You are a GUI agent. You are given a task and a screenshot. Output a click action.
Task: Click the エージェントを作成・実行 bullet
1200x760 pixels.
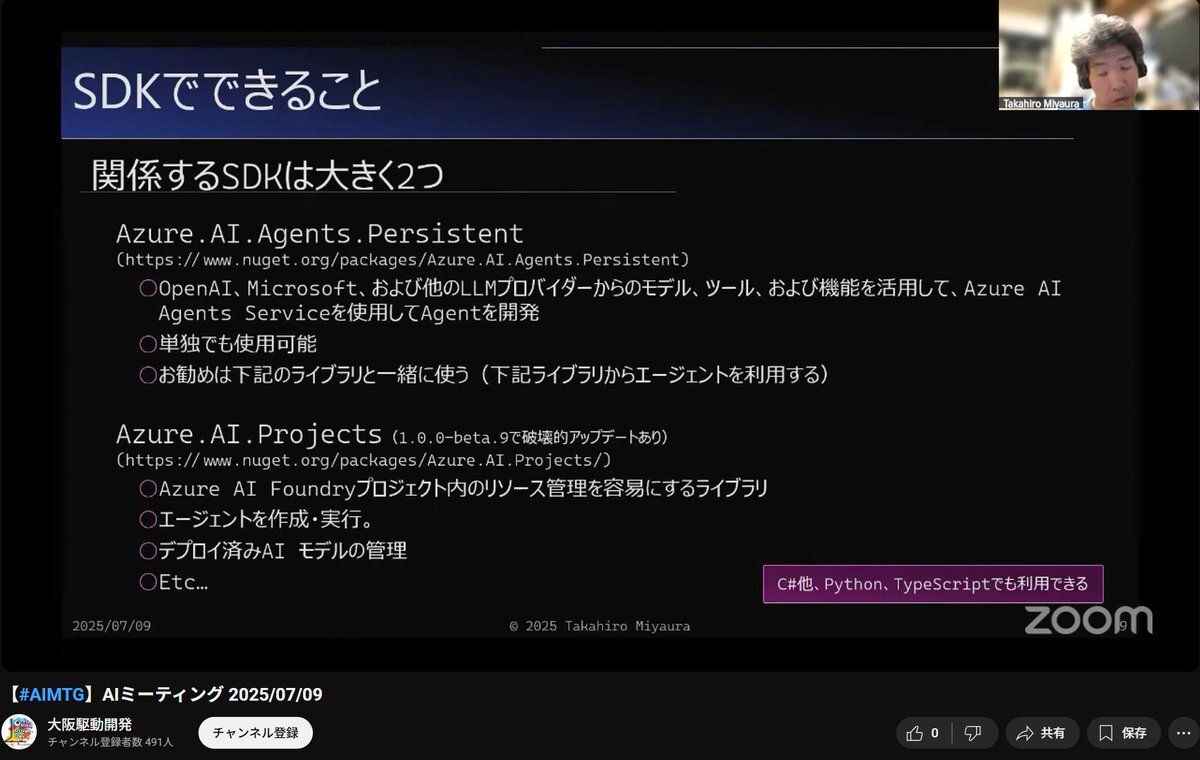257,520
